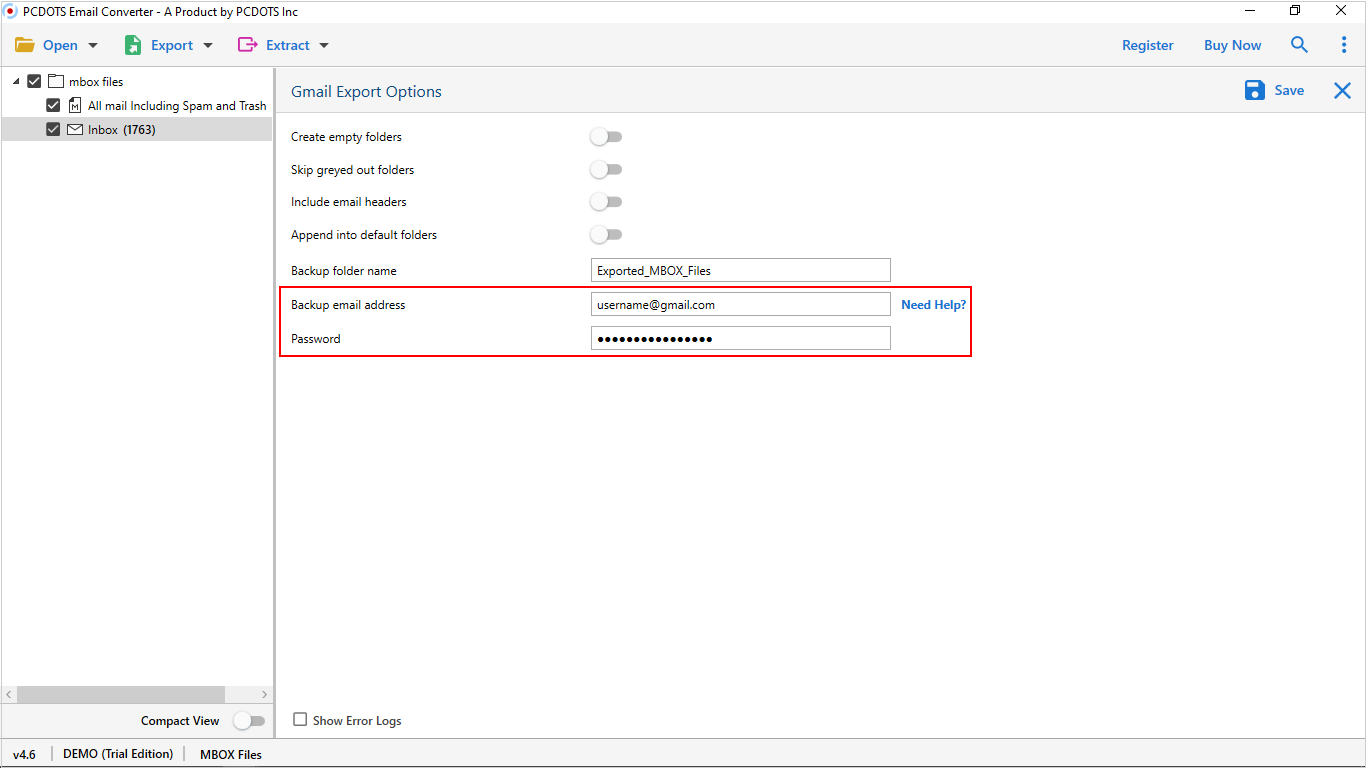Enable Include email headers switch
The width and height of the screenshot is (1366, 768).
[x=606, y=202]
